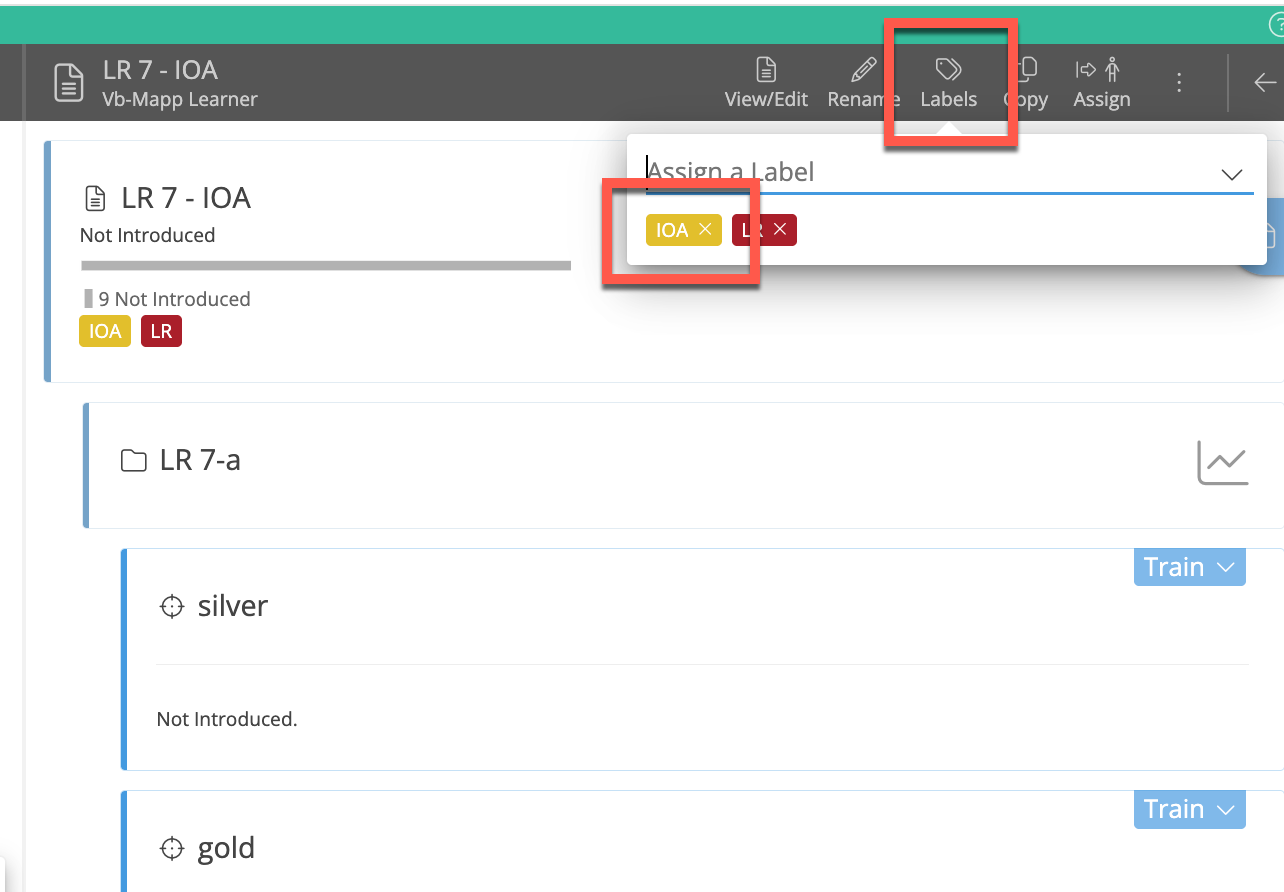The width and height of the screenshot is (1284, 892).
Task: Click the progress bar under LR 7 - IOA
Action: pyautogui.click(x=325, y=265)
